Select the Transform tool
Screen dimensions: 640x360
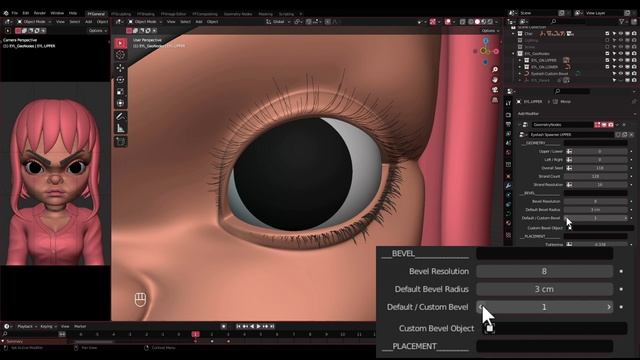120,103
